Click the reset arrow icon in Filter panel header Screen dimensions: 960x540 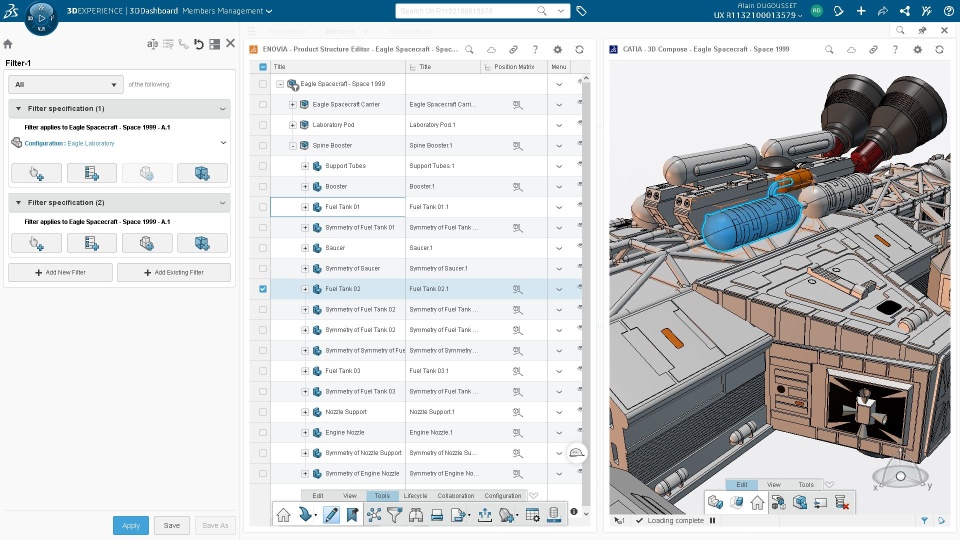click(198, 44)
